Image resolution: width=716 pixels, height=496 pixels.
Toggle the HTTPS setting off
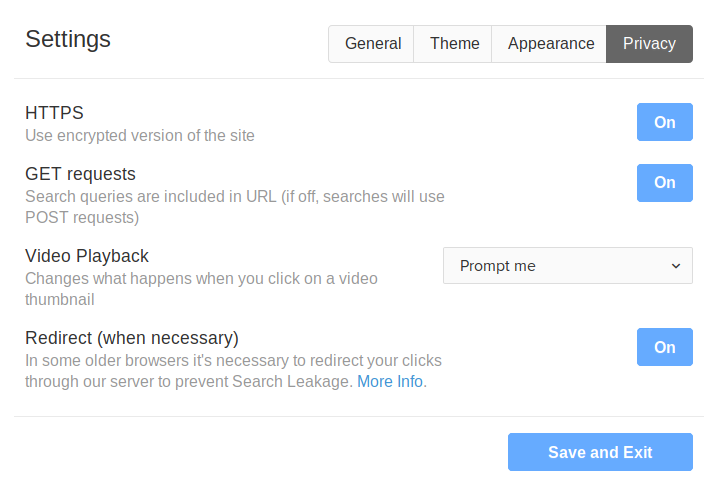click(x=664, y=122)
